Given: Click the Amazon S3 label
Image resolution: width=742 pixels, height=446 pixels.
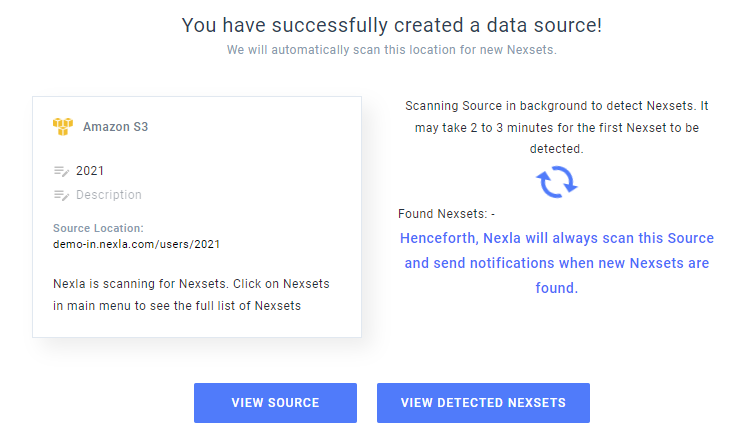Looking at the screenshot, I should point(115,127).
